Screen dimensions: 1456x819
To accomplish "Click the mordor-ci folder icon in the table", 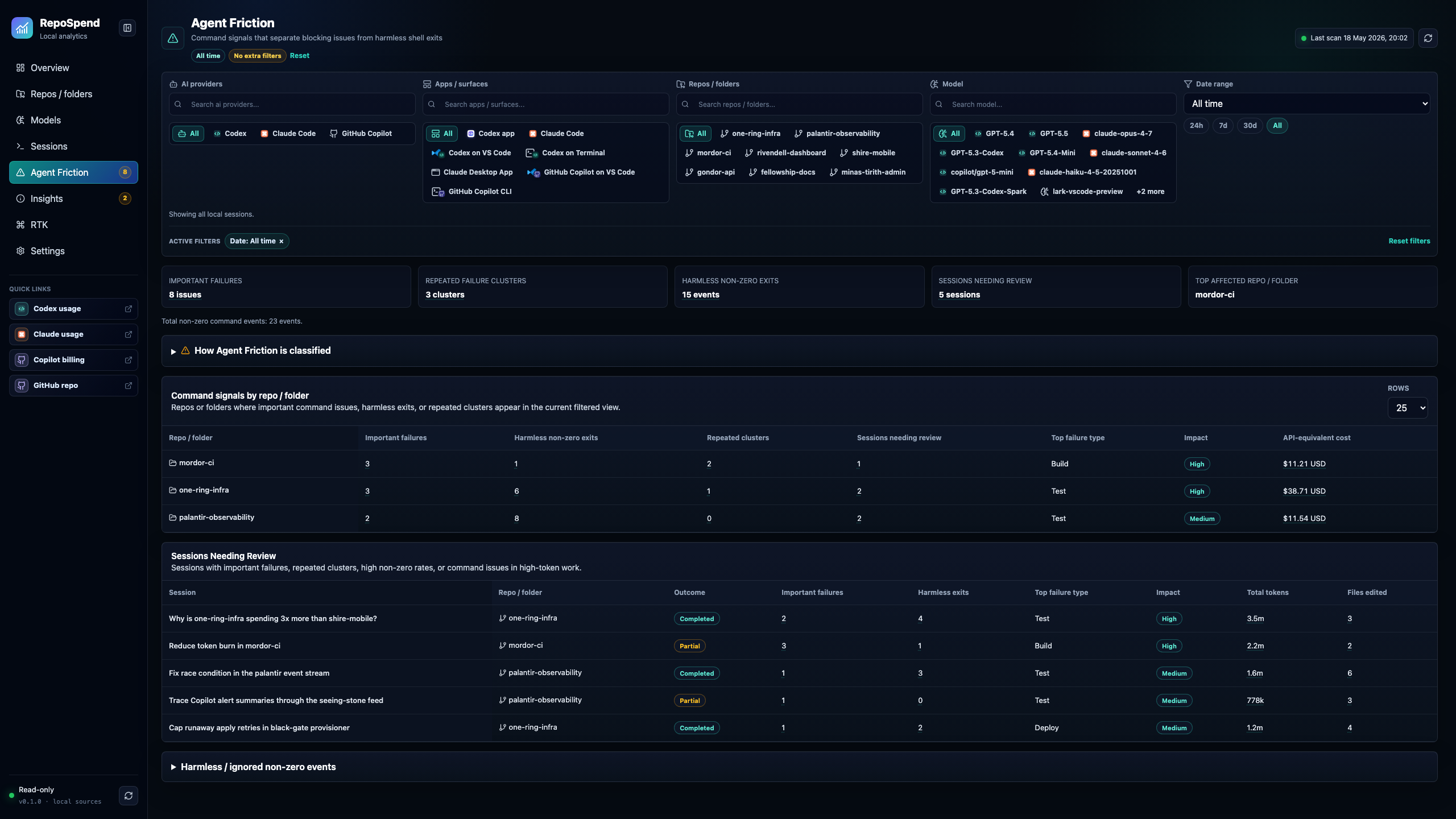I will 172,463.
